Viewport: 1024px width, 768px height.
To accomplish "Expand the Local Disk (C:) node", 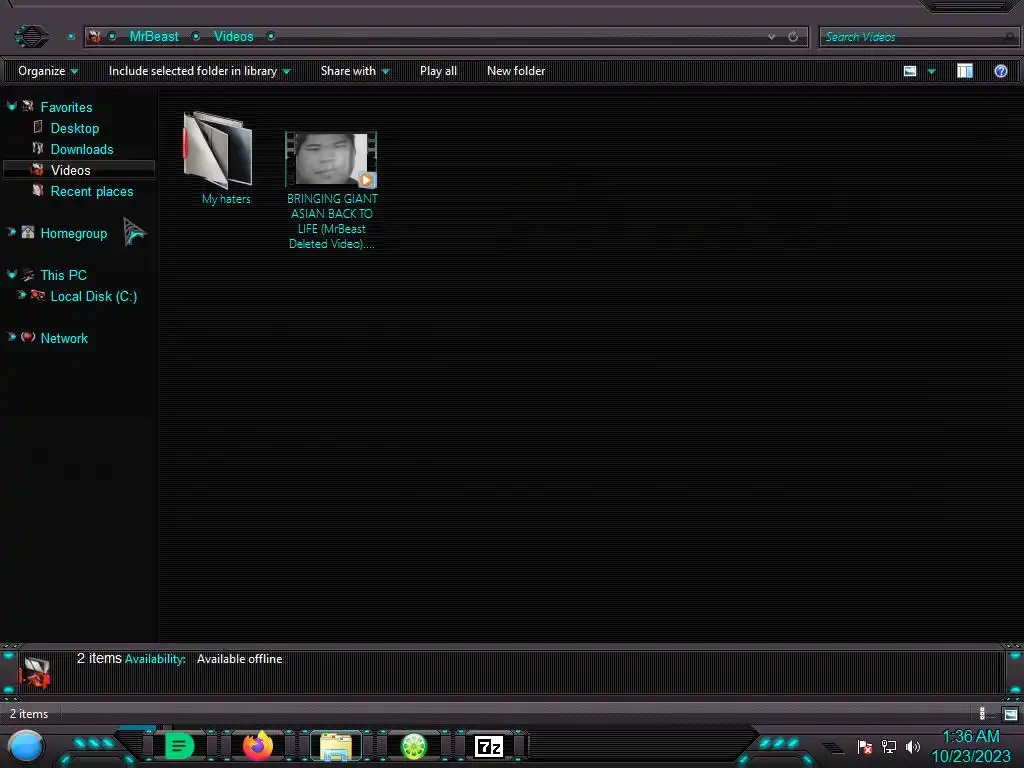I will point(22,295).
